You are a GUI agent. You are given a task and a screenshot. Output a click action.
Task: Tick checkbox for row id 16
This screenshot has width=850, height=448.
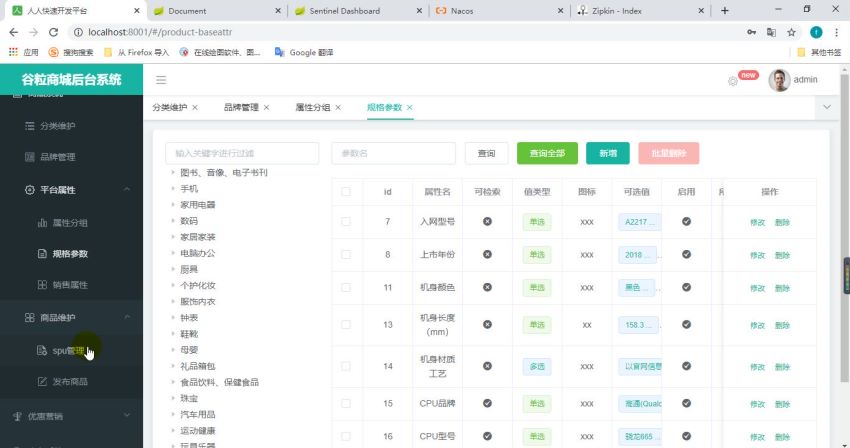coord(346,436)
